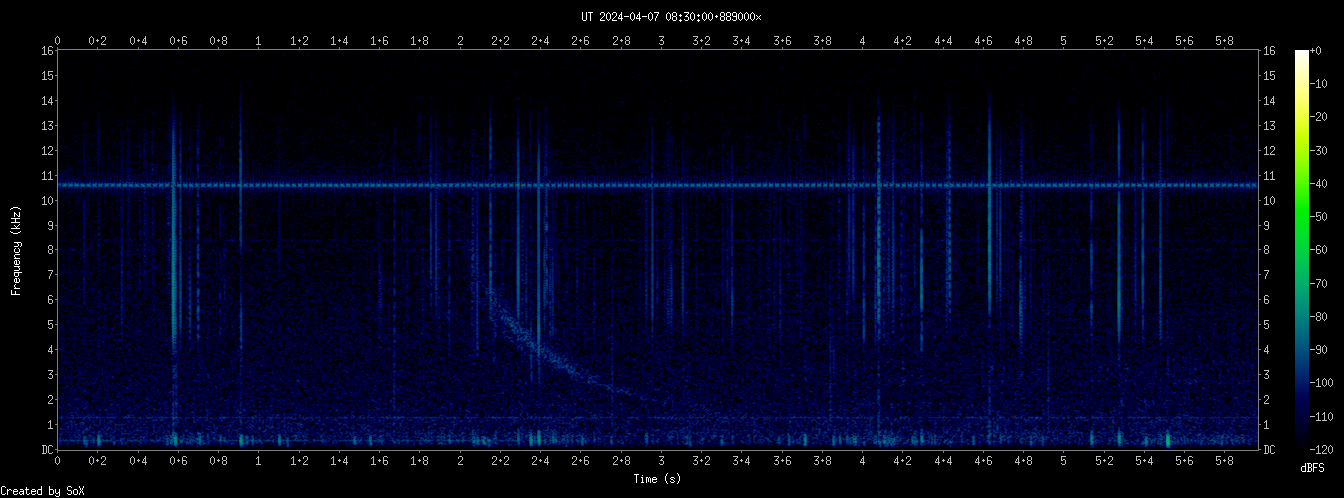Click the 16 label on the left frequency axis
This screenshot has width=1344, height=498.
pyautogui.click(x=47, y=51)
